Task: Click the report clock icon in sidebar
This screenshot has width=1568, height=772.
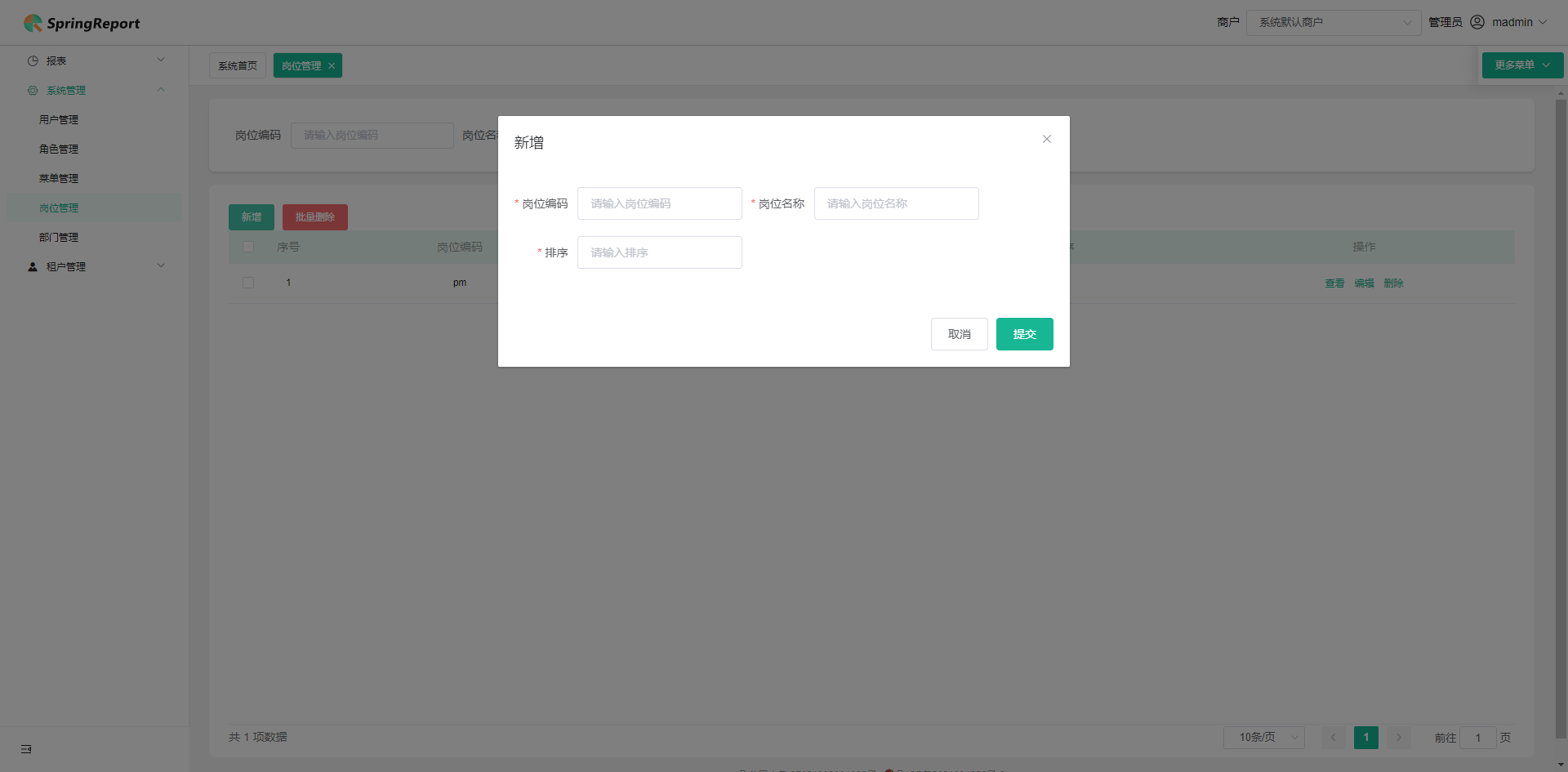Action: pyautogui.click(x=33, y=60)
